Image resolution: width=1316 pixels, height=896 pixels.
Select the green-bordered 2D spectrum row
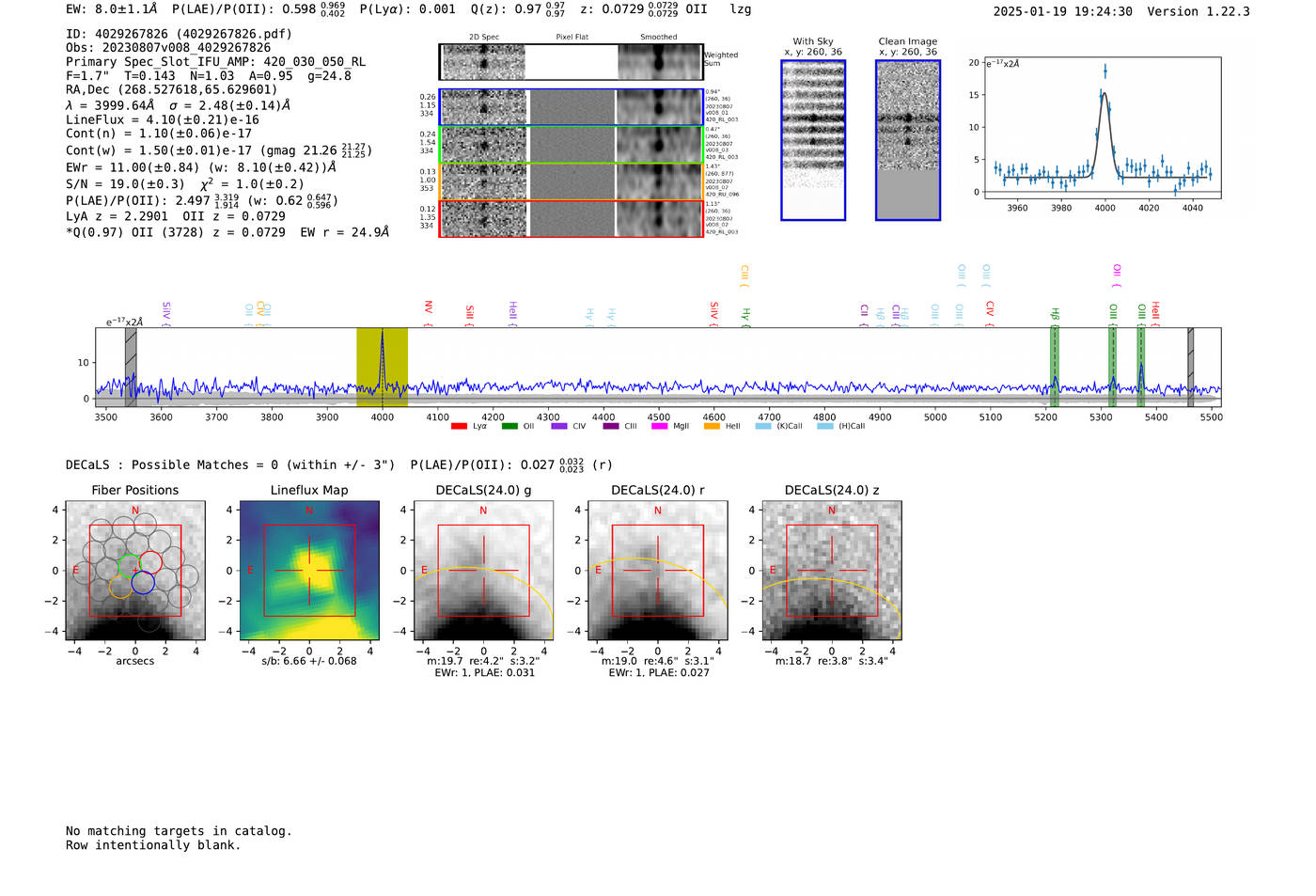(x=571, y=144)
